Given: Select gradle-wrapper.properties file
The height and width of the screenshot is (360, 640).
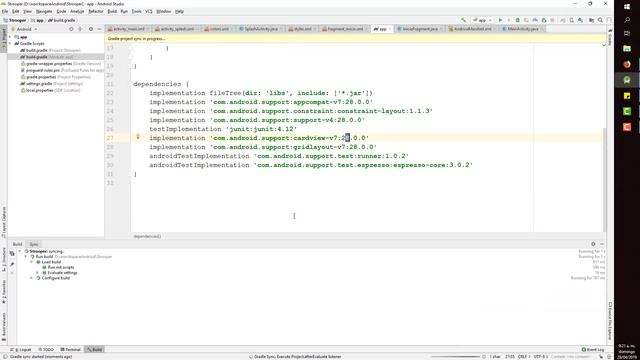Looking at the screenshot, I should [x=60, y=64].
